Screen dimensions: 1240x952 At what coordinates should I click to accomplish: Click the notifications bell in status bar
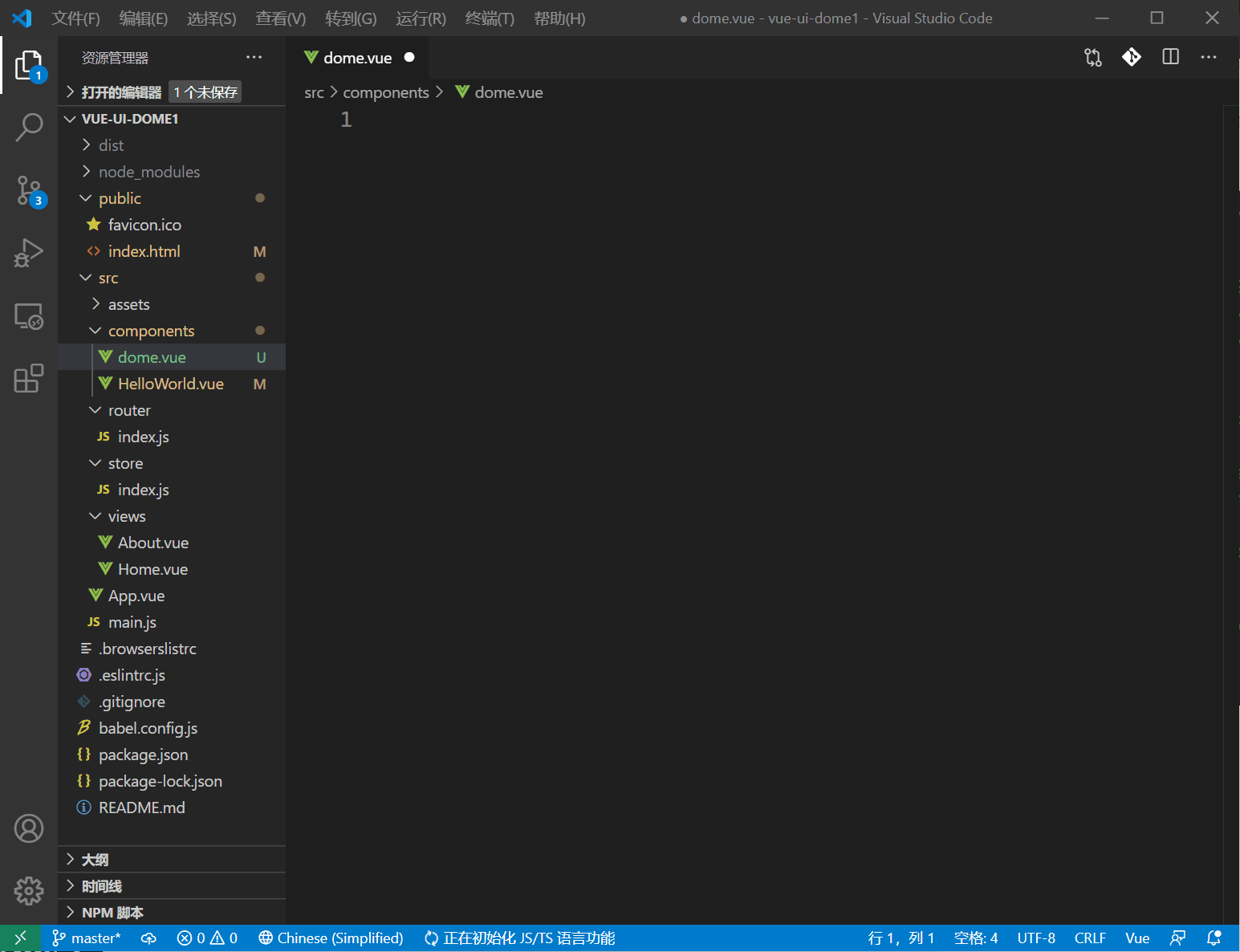[1214, 938]
